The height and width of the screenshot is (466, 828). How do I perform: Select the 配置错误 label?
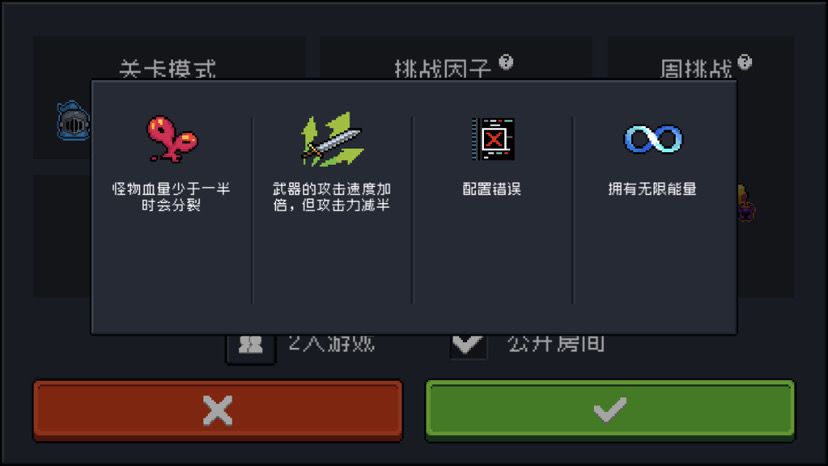coord(492,189)
